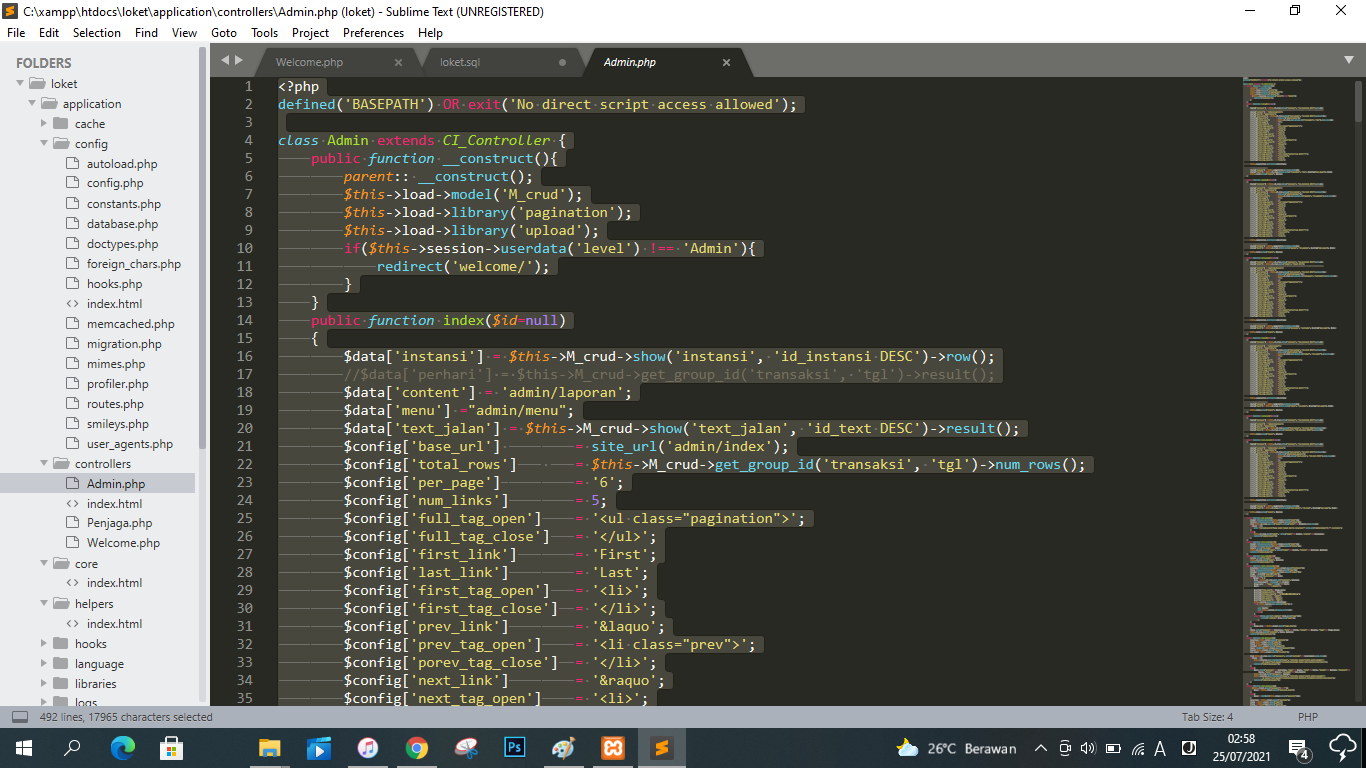This screenshot has height=768, width=1366.
Task: Open the tab overflow dropdown at top right
Action: tap(1350, 61)
